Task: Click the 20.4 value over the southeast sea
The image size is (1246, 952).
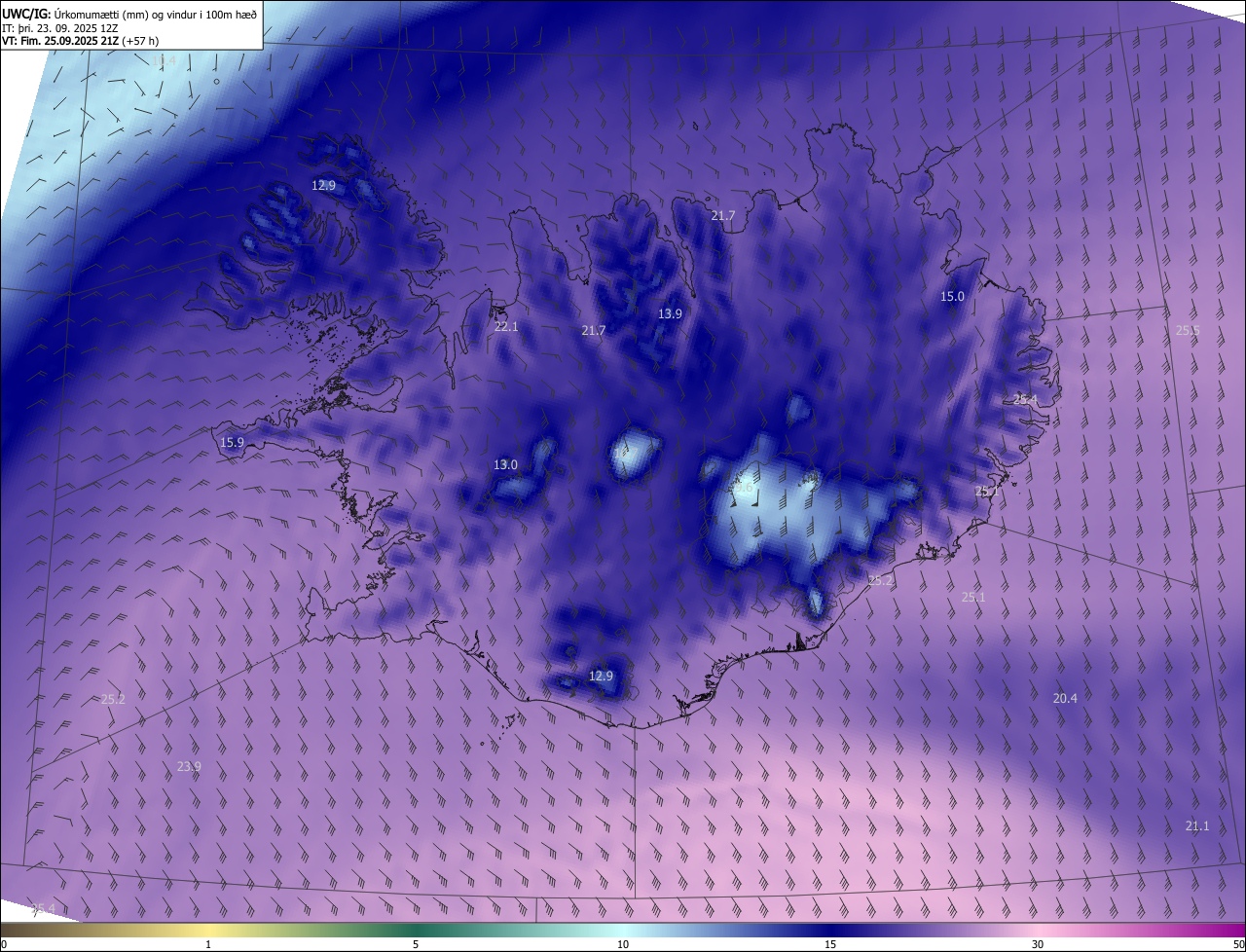Action: tap(1065, 698)
